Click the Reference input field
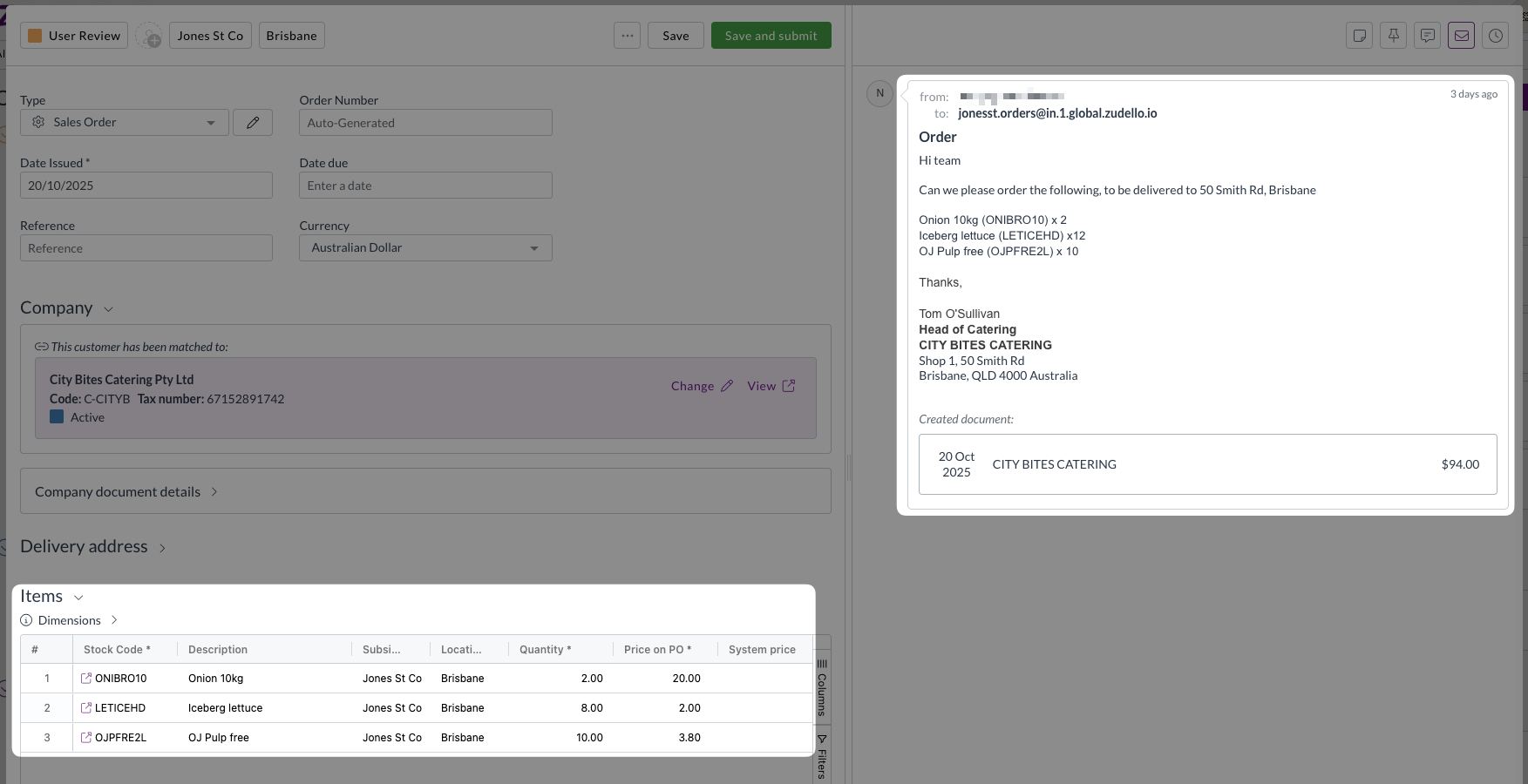1528x784 pixels. [146, 248]
